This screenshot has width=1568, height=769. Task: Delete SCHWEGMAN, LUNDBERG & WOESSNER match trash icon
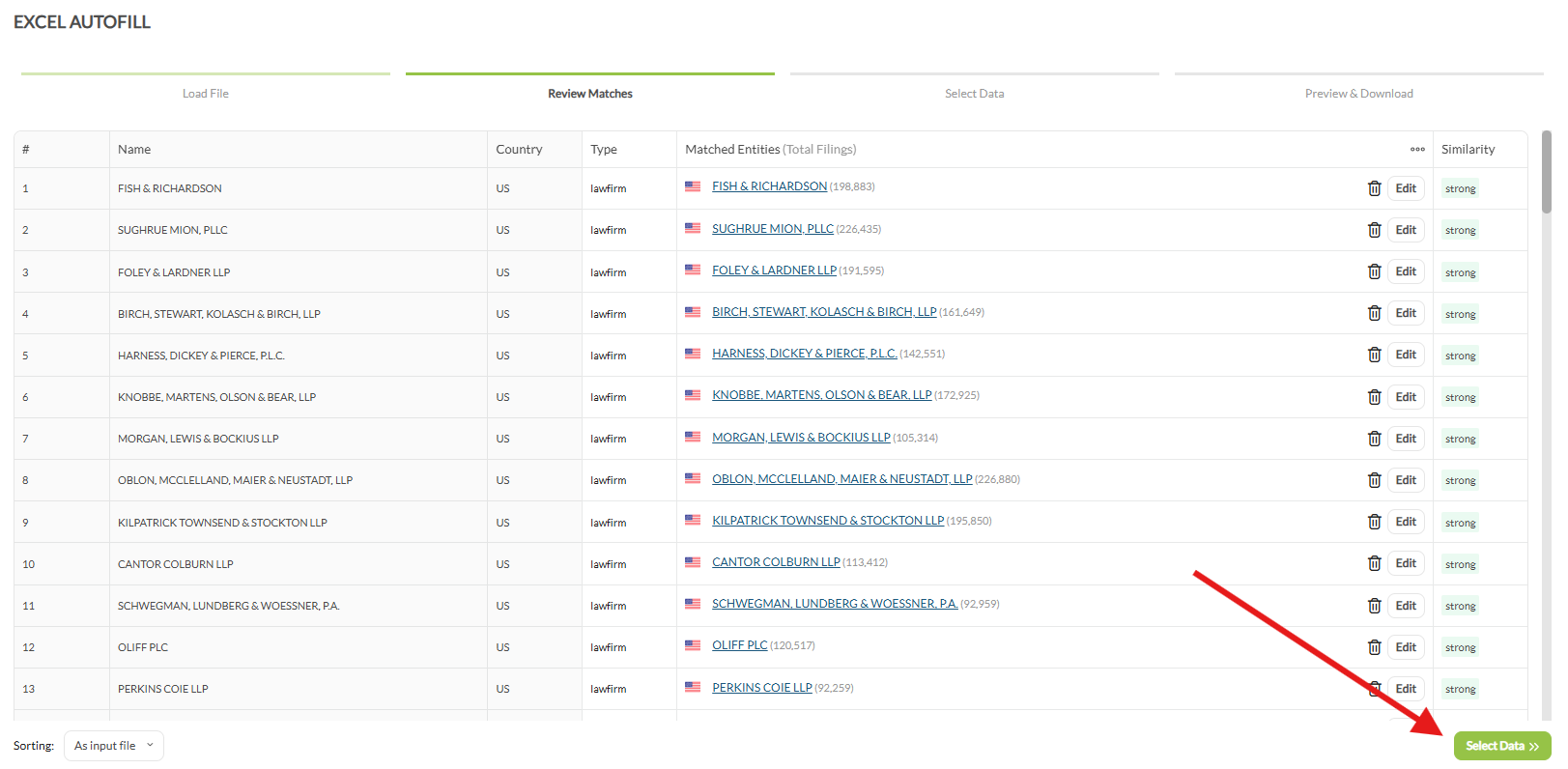point(1374,606)
